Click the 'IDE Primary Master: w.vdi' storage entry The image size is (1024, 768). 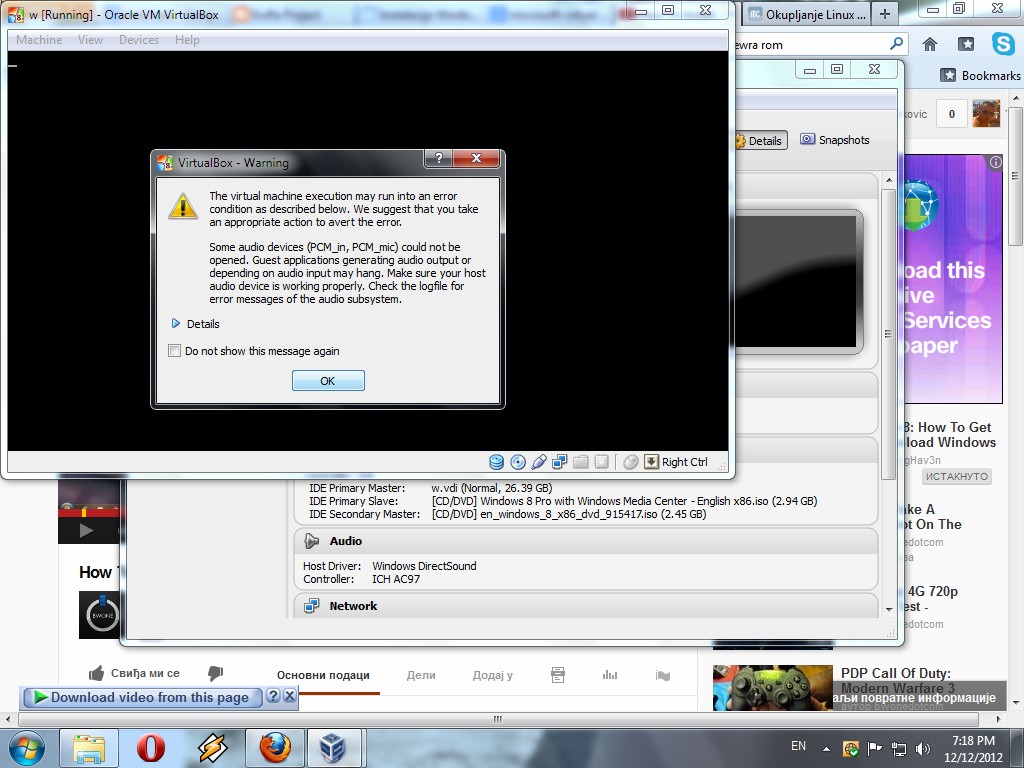[x=430, y=488]
